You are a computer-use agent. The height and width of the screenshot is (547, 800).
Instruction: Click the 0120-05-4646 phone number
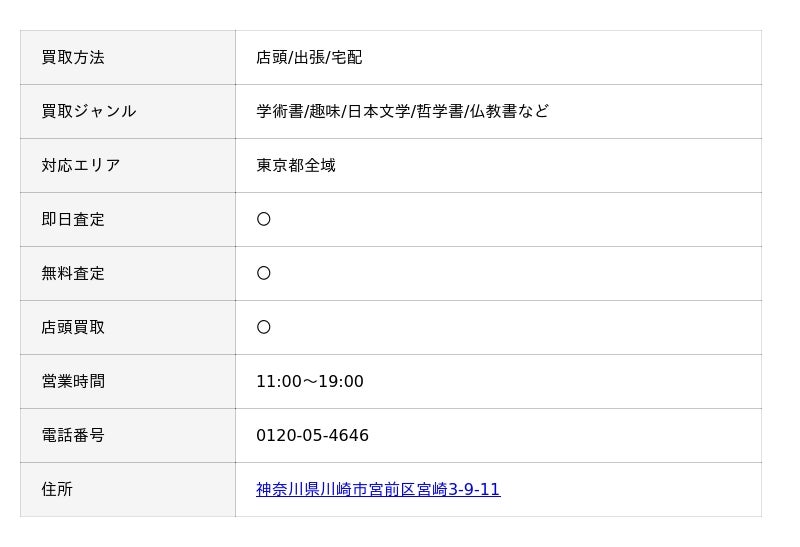312,435
